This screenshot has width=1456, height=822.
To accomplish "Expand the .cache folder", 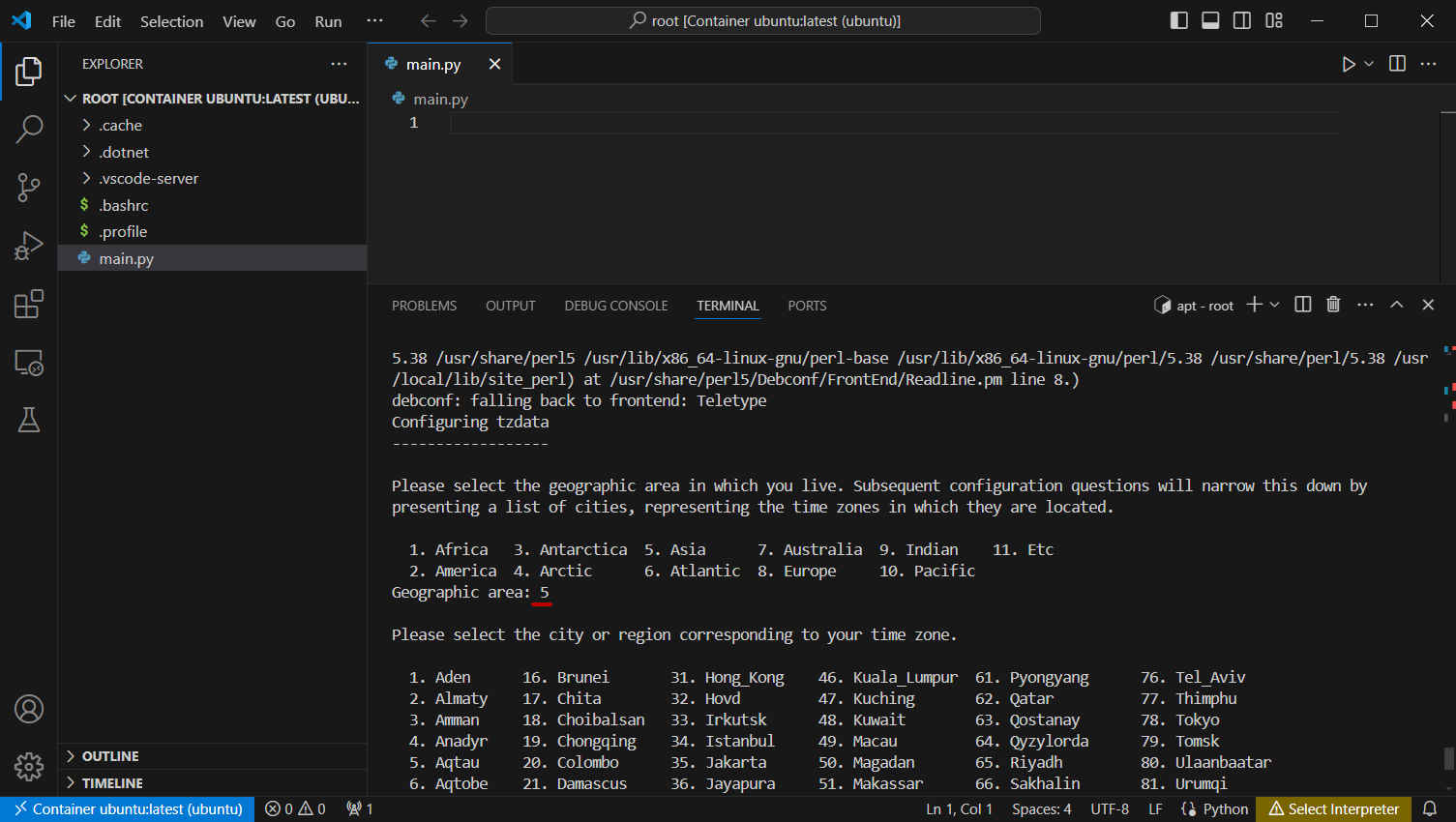I will click(x=121, y=126).
